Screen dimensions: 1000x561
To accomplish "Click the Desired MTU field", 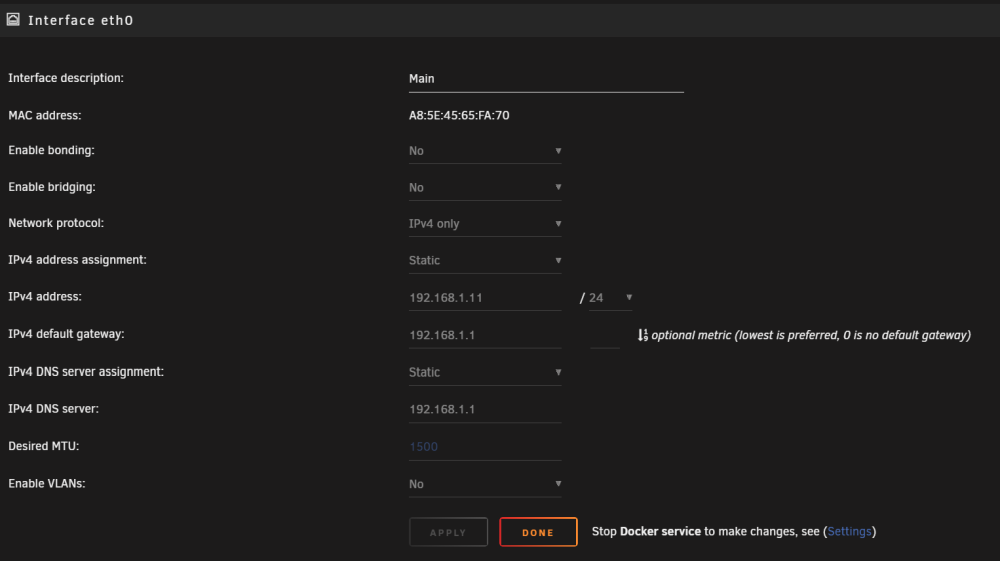I will [x=485, y=447].
